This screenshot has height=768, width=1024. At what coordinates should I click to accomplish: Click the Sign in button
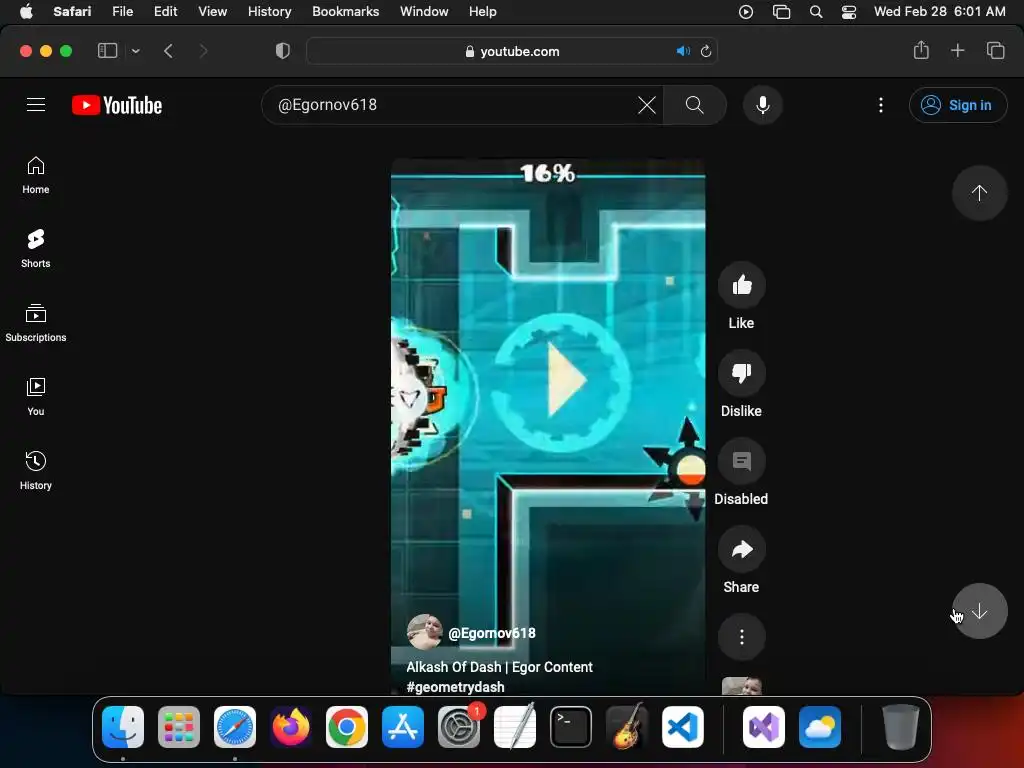click(x=957, y=104)
